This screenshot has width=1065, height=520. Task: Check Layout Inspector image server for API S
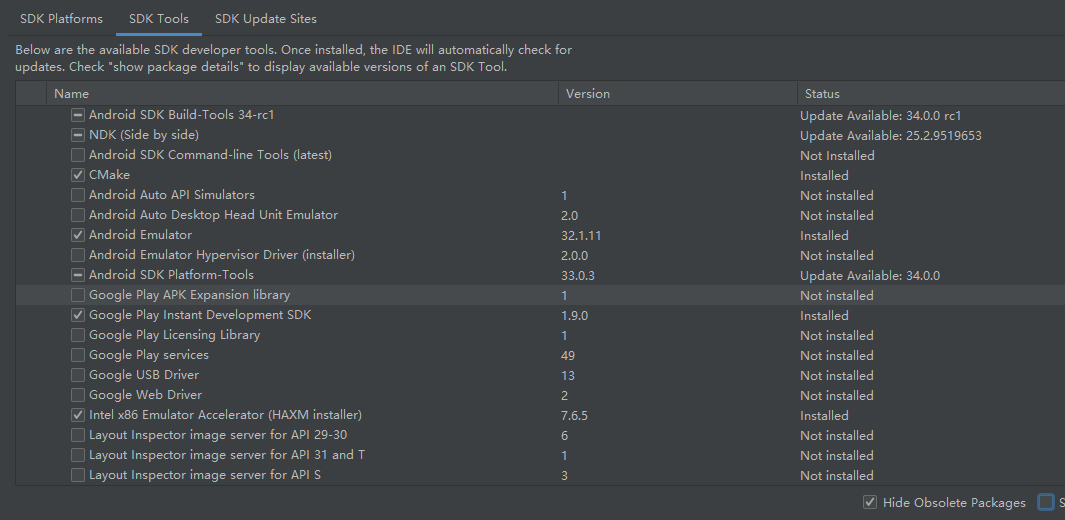(x=78, y=475)
